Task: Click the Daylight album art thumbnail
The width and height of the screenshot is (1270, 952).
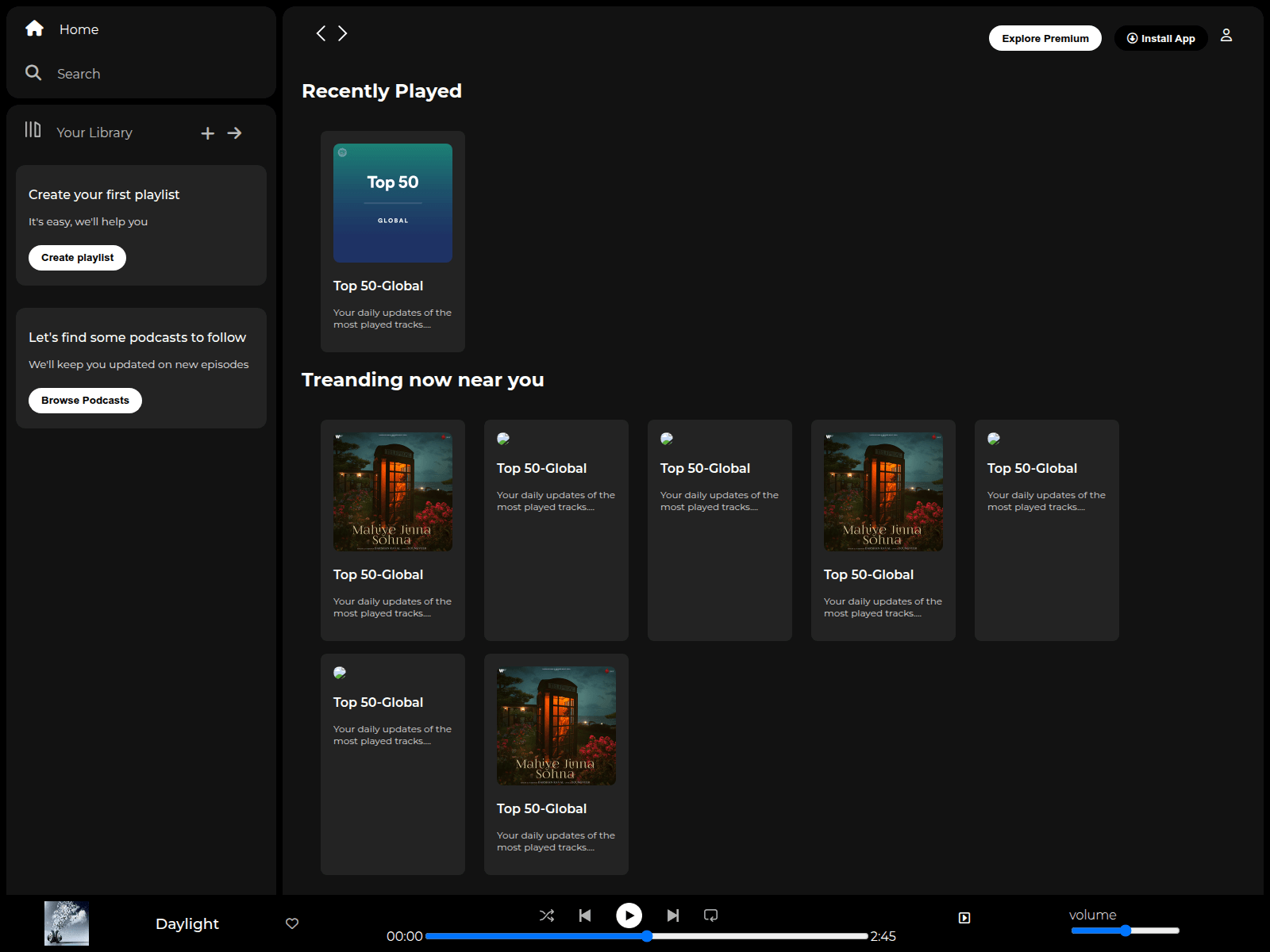Action: click(67, 923)
